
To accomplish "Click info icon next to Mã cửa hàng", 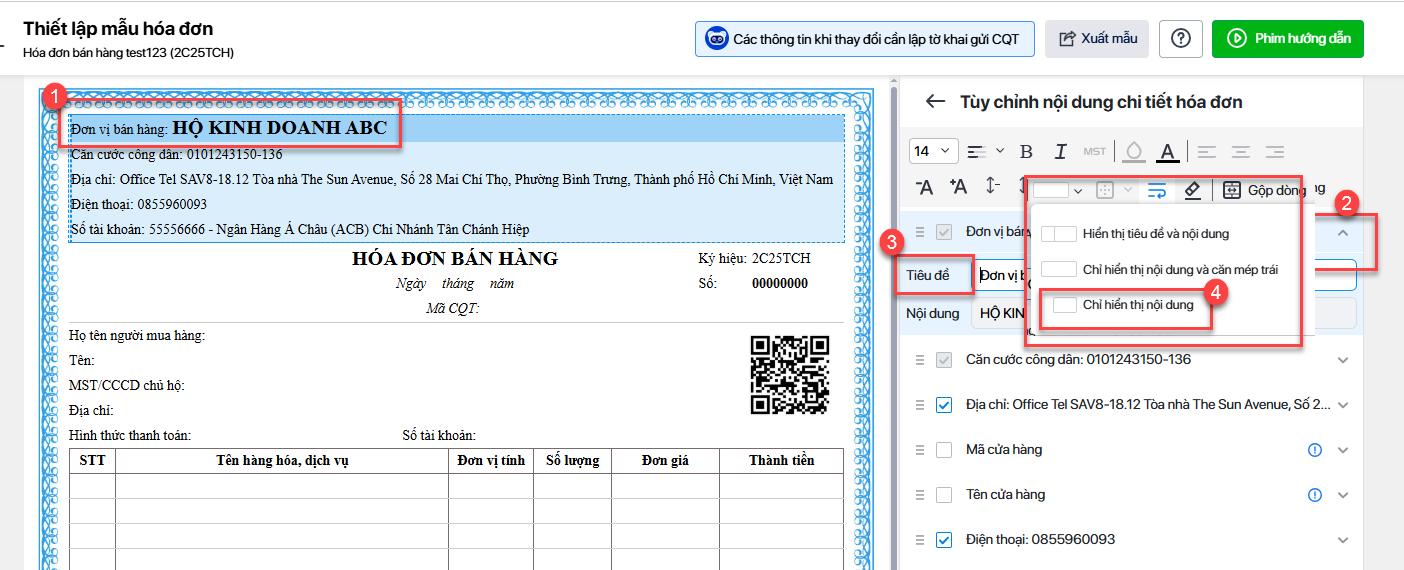I will pyautogui.click(x=1315, y=450).
